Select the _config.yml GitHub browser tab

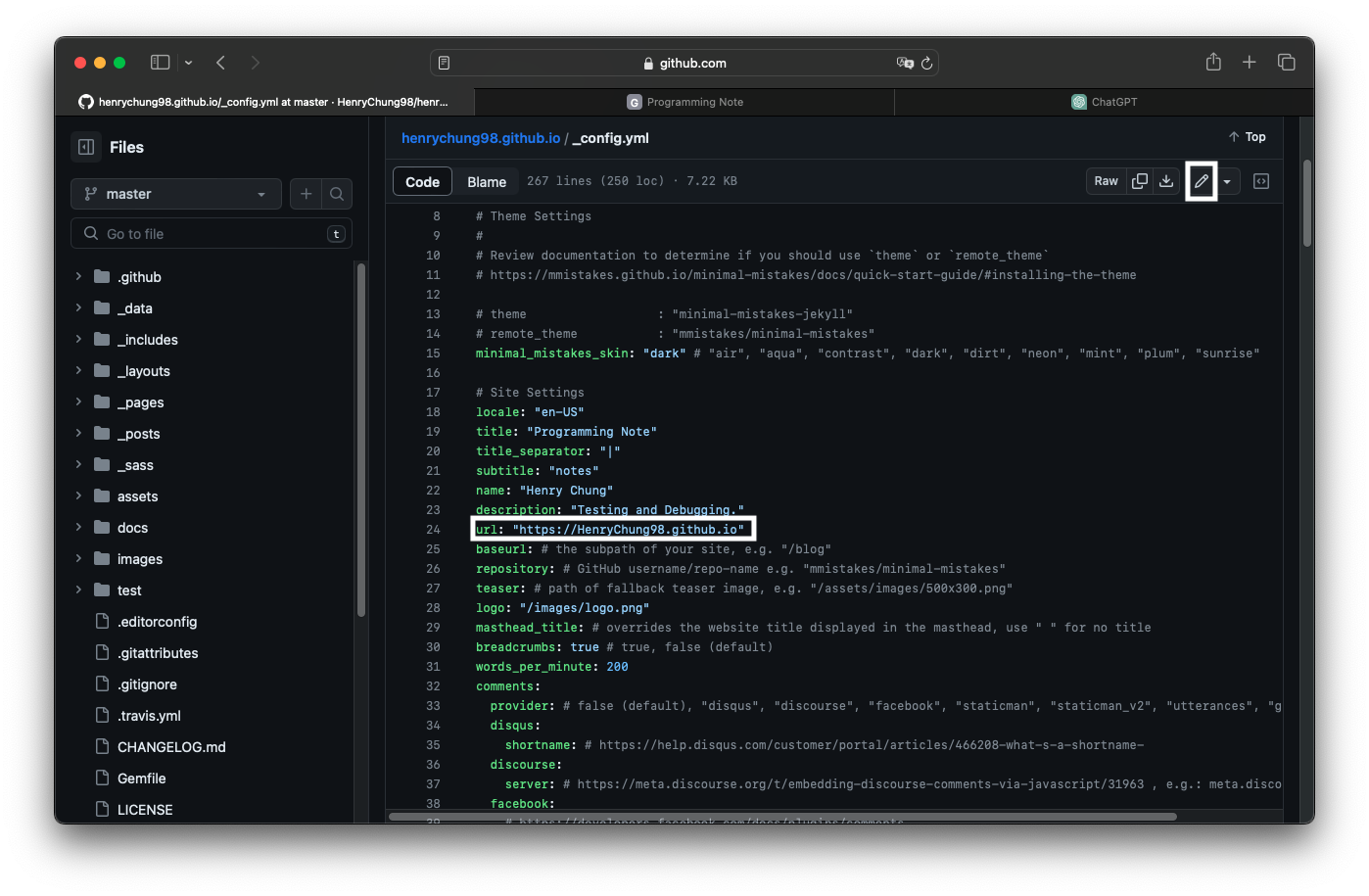[264, 102]
